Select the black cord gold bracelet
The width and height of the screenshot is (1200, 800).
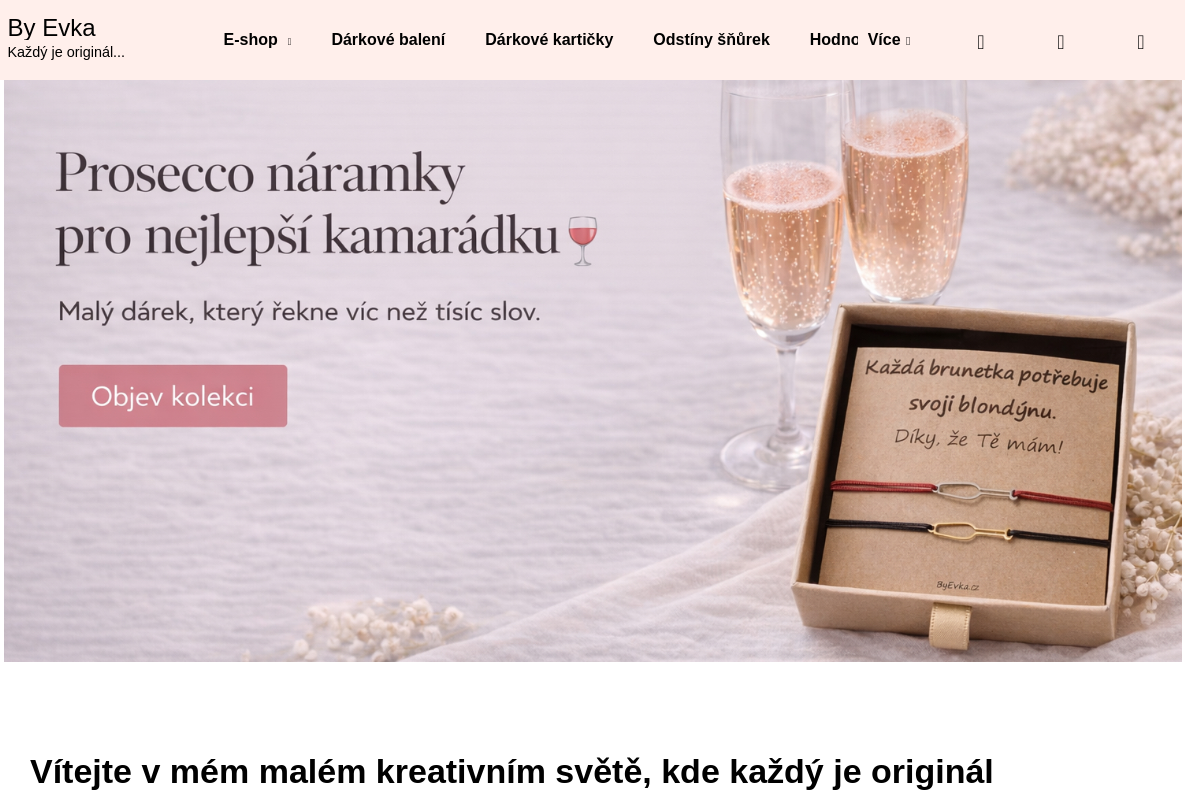pyautogui.click(x=968, y=531)
